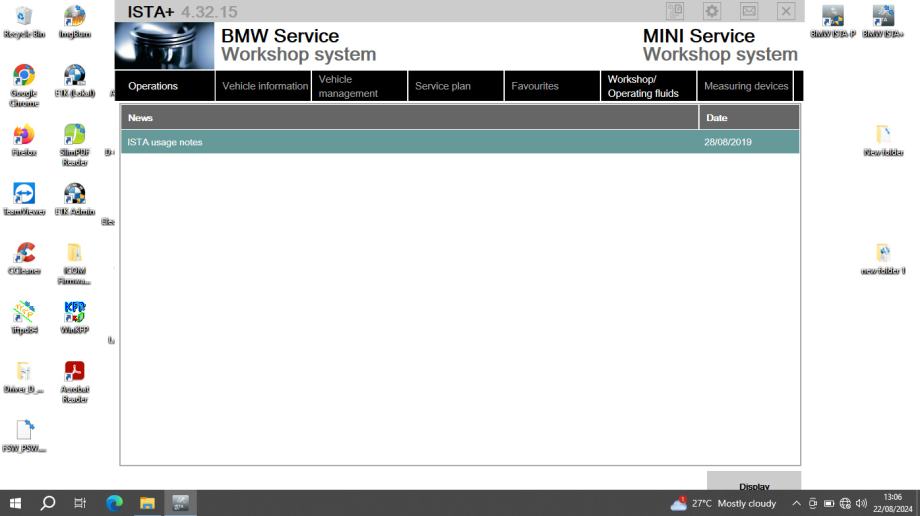Open the taskbar clock and date
The image size is (920, 516).
click(x=892, y=503)
